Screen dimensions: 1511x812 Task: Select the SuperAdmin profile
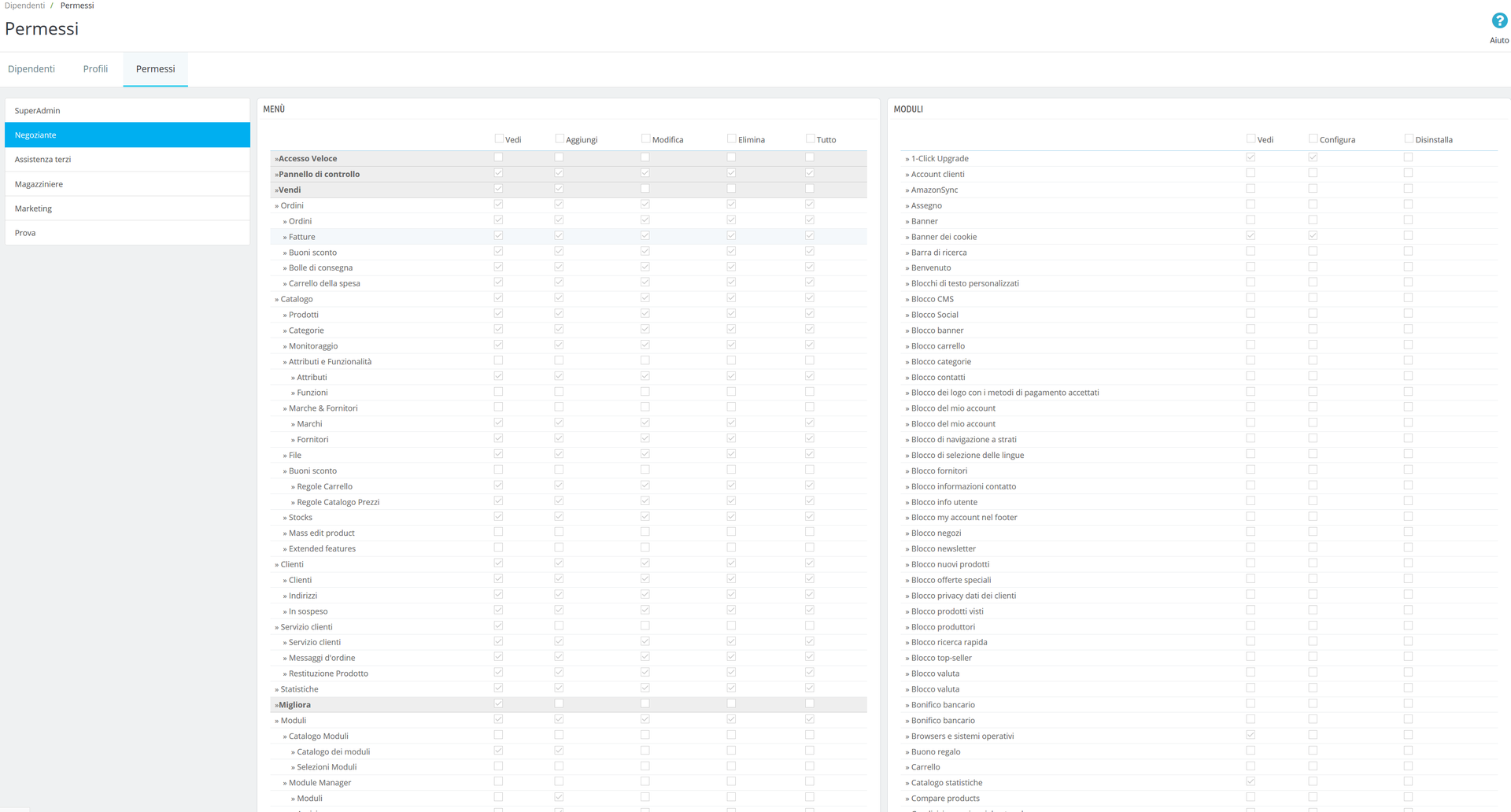(127, 111)
